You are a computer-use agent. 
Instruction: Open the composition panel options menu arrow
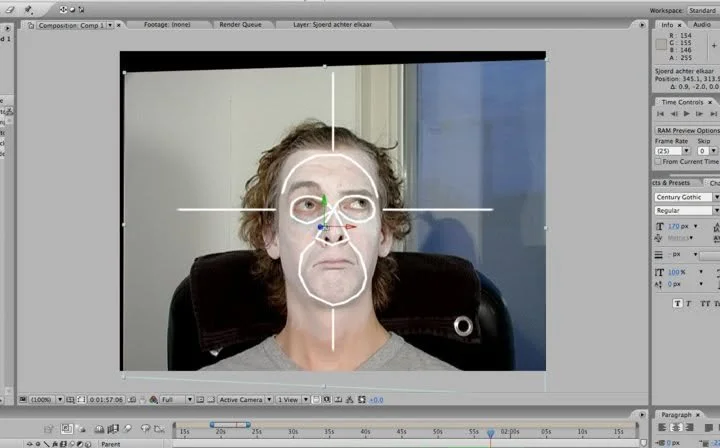642,25
